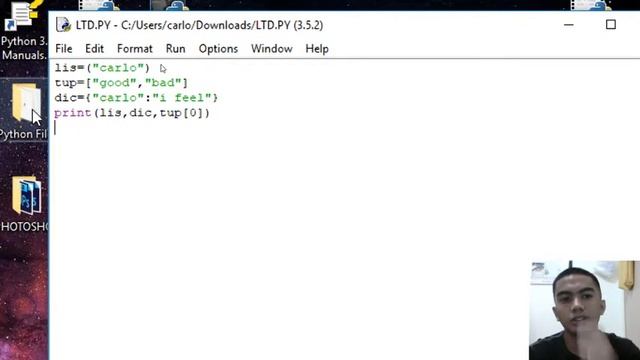The width and height of the screenshot is (640, 360).
Task: Open the Edit menu
Action: (94, 49)
